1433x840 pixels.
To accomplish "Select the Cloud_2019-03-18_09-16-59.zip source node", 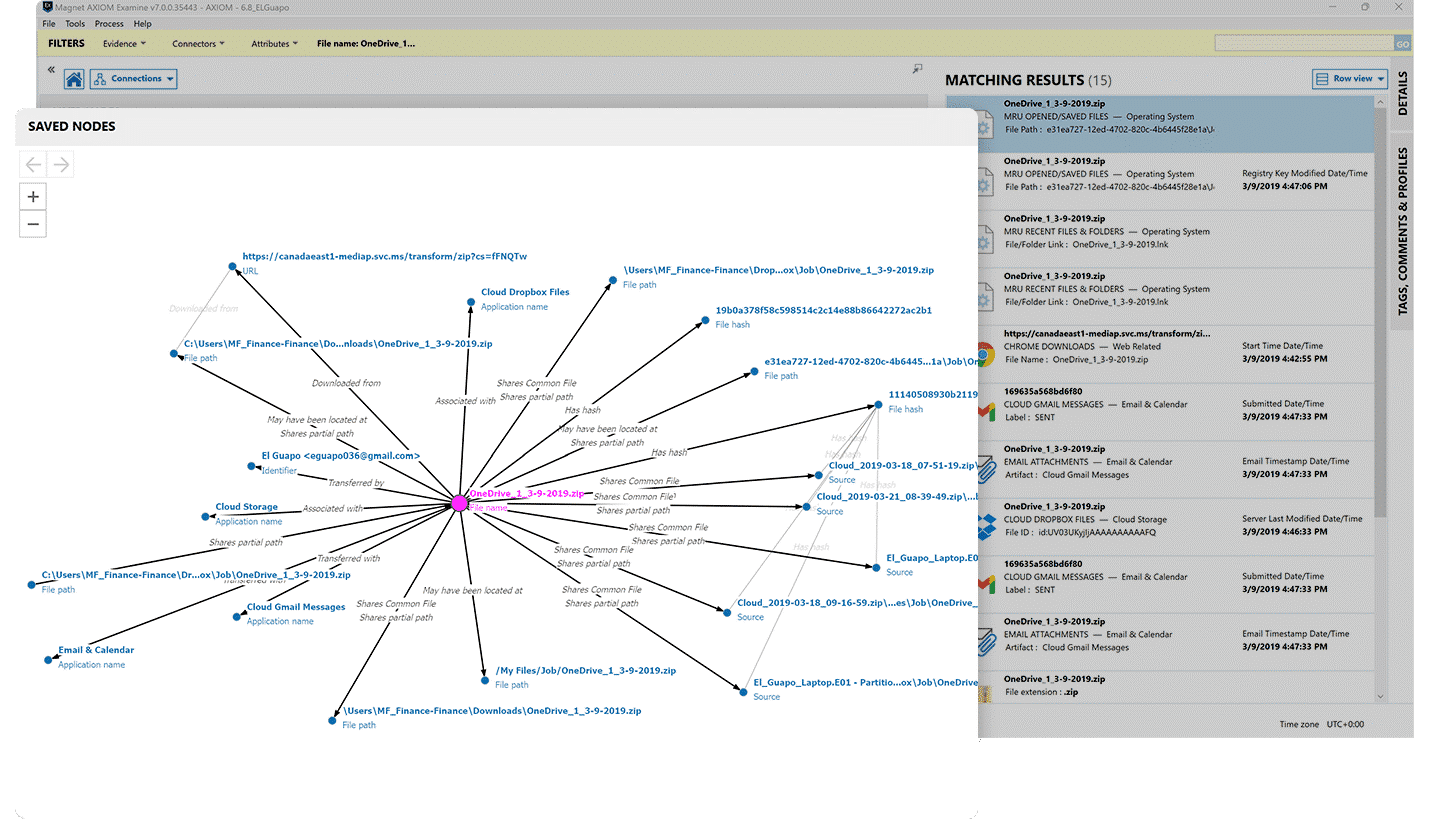I will 727,612.
